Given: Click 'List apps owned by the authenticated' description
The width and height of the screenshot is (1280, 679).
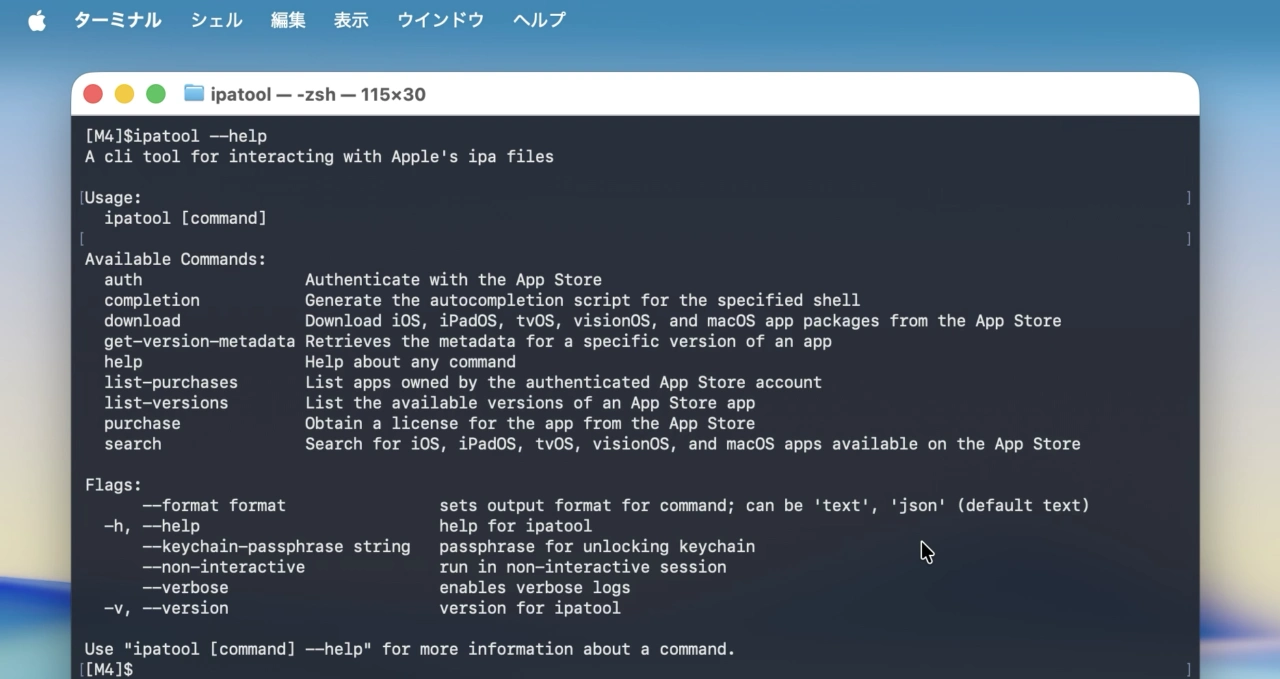Looking at the screenshot, I should [563, 382].
